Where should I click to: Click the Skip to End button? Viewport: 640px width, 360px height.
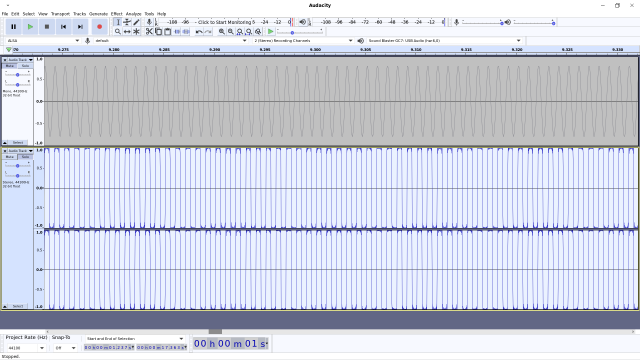coord(80,27)
